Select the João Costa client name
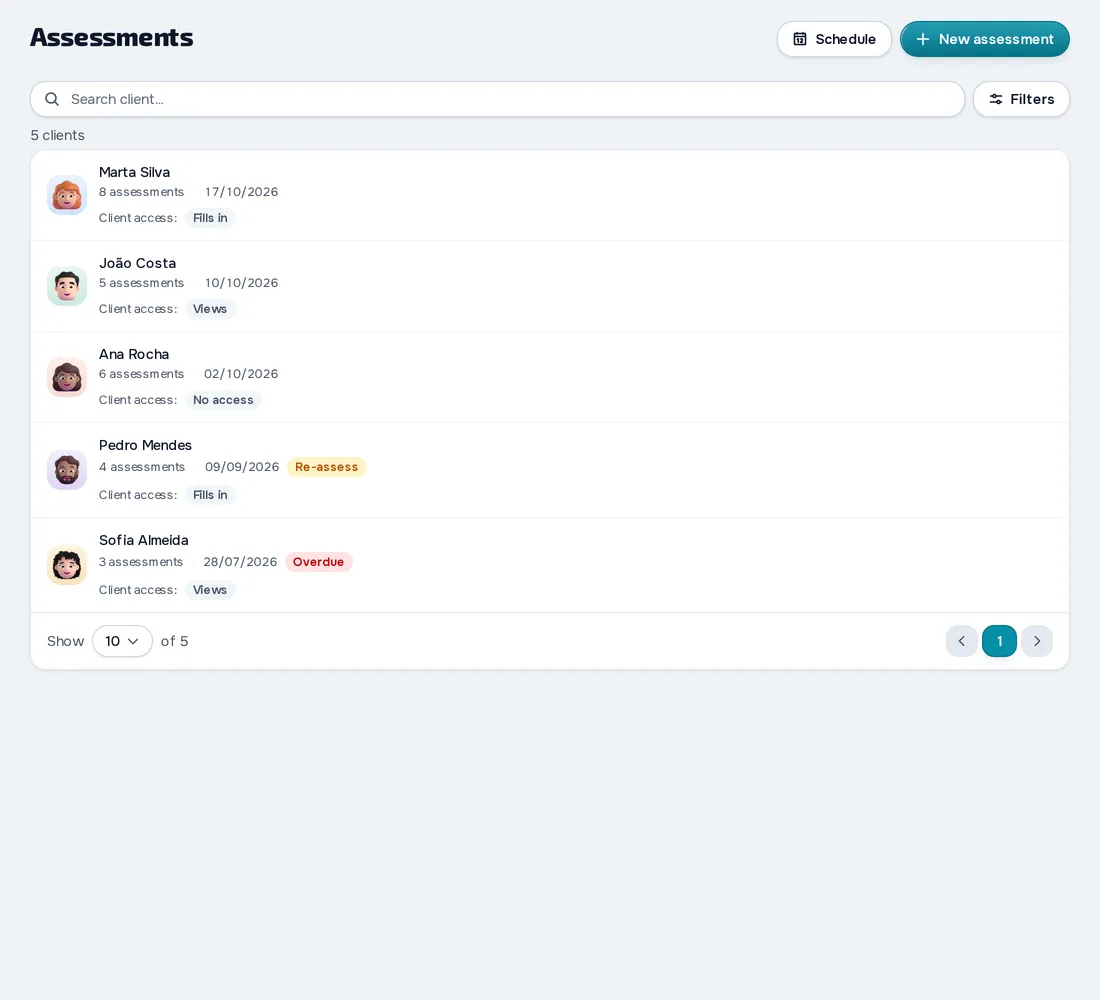 coord(138,263)
